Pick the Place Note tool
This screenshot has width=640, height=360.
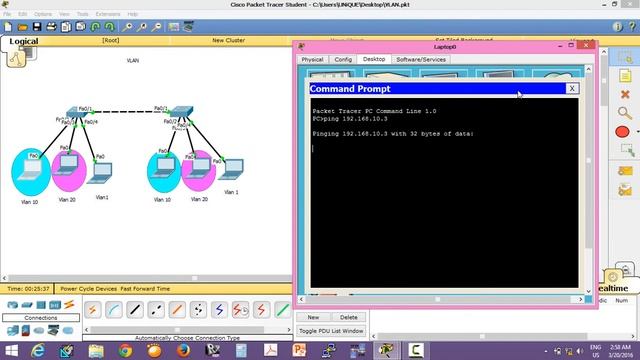(x=625, y=76)
